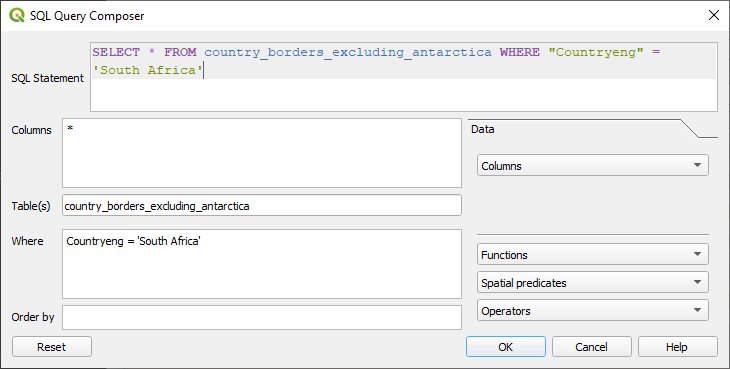Focus the Table(s) input field
This screenshot has width=730, height=369.
pyautogui.click(x=262, y=205)
